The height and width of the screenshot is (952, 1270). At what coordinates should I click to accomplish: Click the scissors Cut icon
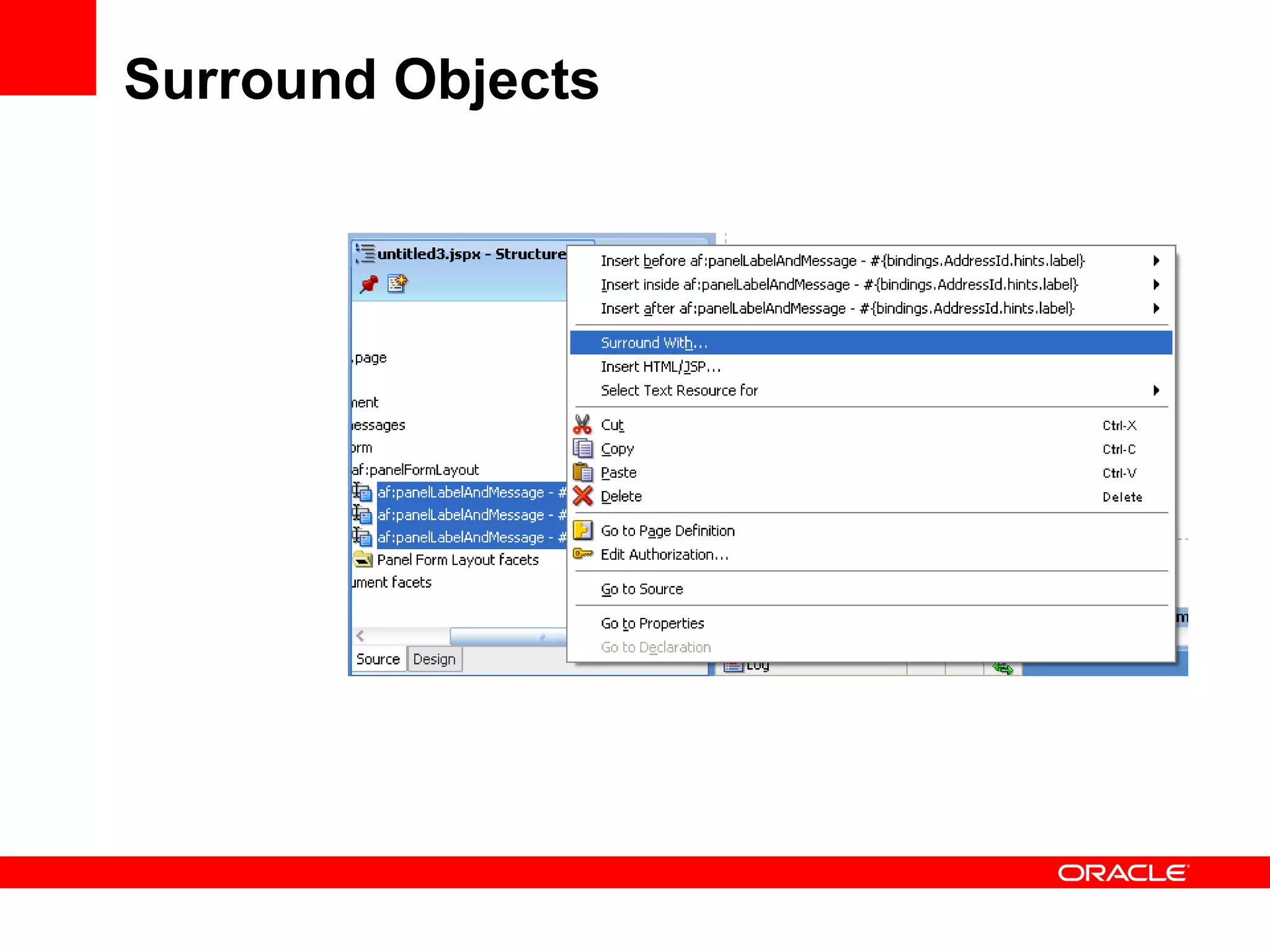pos(582,425)
